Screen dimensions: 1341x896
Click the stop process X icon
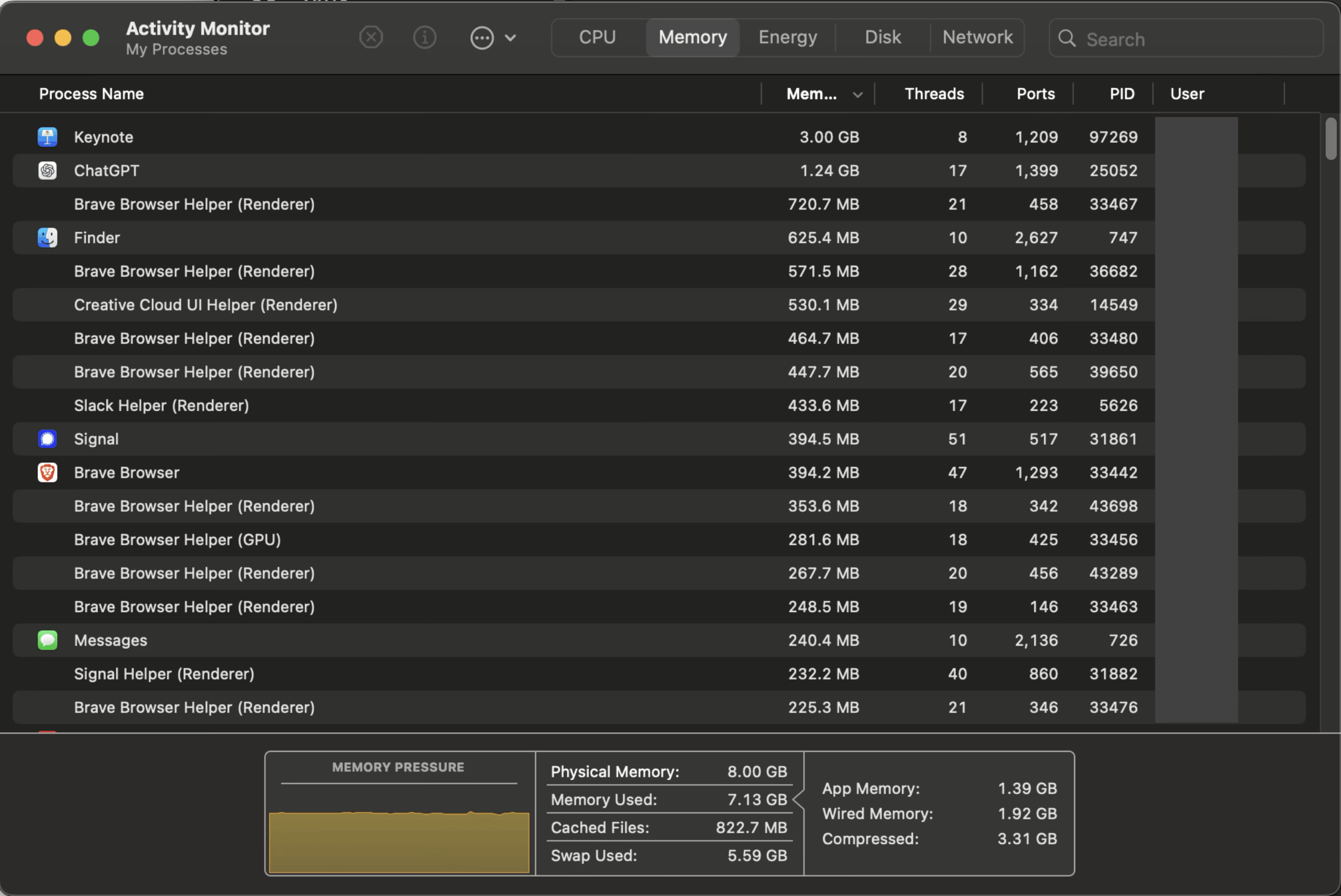point(371,38)
